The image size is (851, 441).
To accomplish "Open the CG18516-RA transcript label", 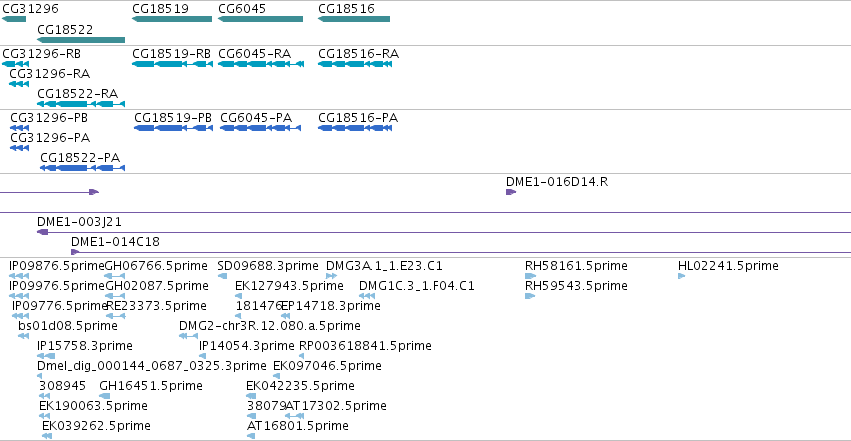I will click(x=358, y=54).
